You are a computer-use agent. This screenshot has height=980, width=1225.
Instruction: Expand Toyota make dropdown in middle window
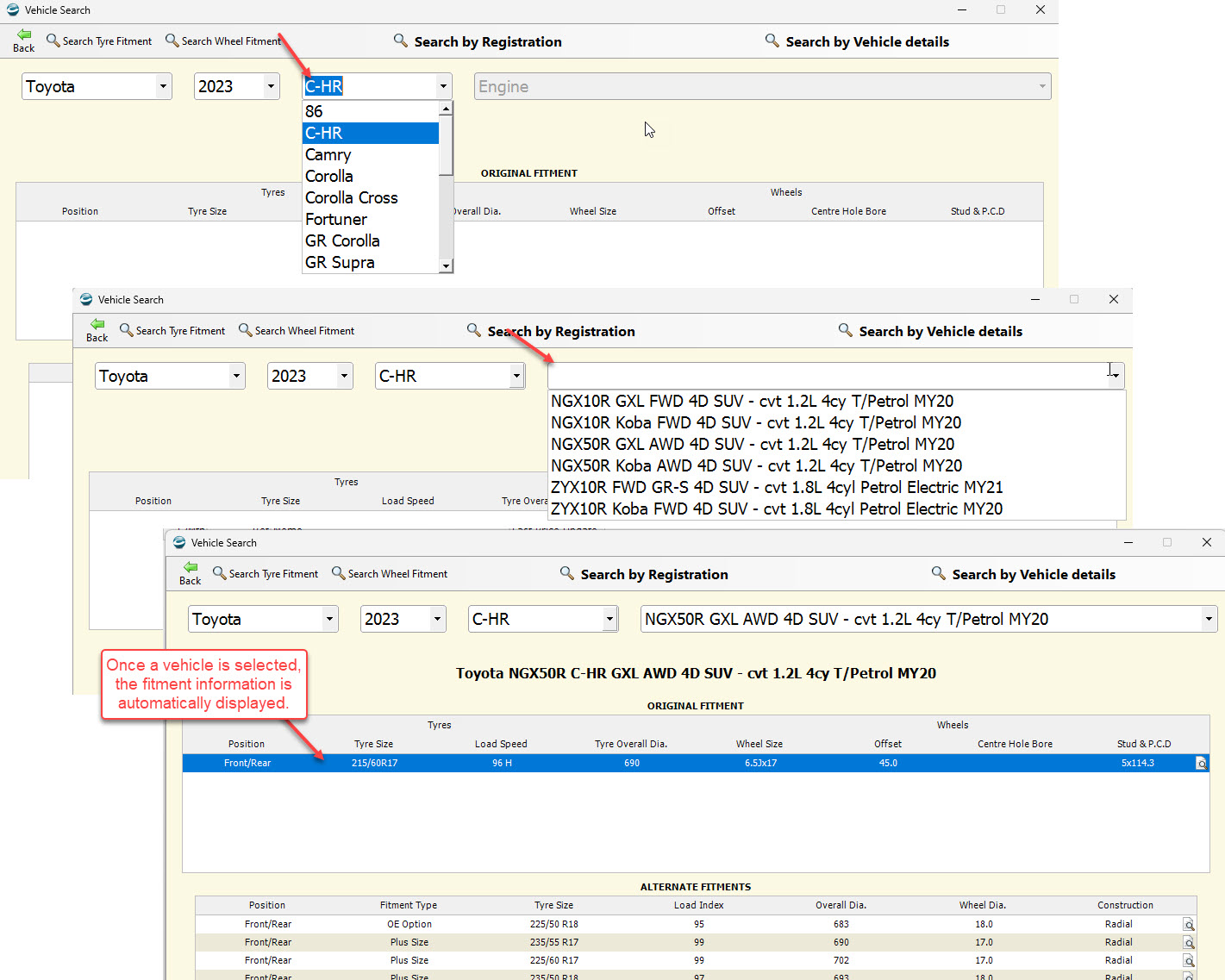pos(236,376)
